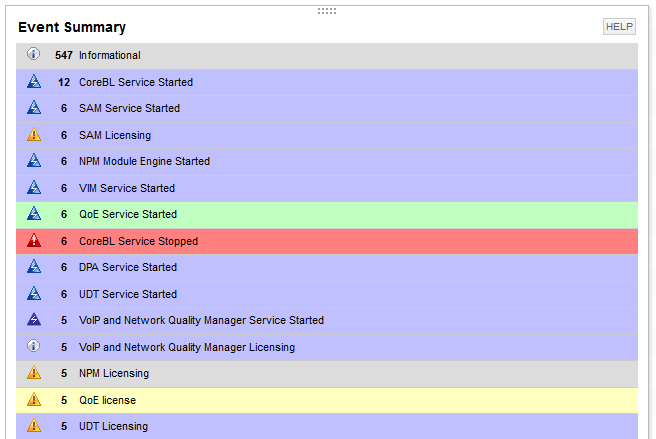This screenshot has width=656, height=439.
Task: Select the VIM Service Started entry
Action: [327, 188]
